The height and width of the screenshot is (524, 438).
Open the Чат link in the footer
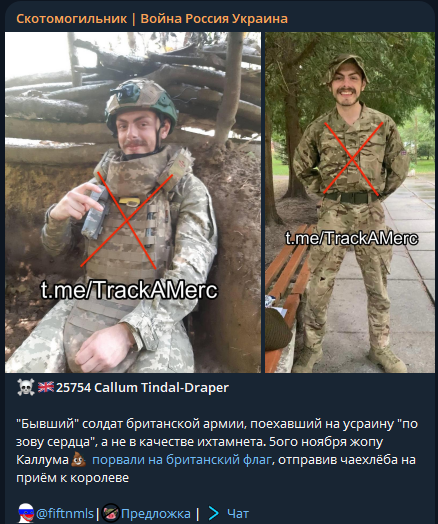[238, 514]
